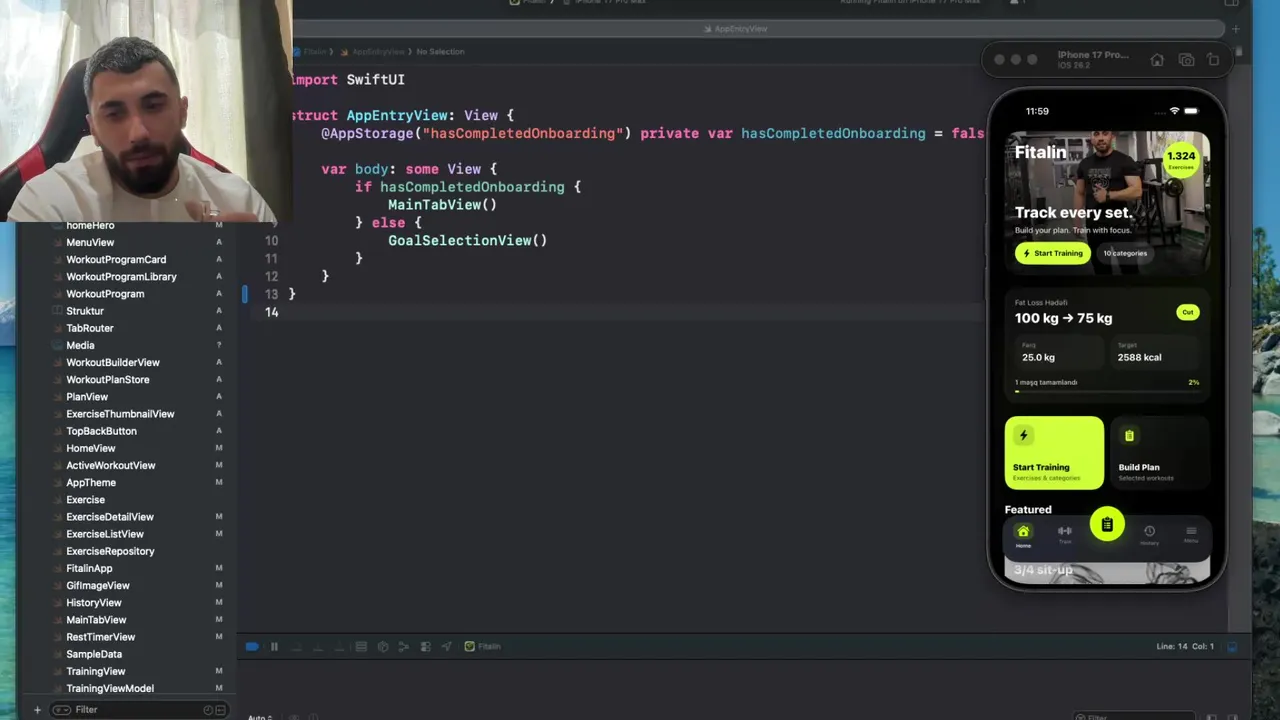Select SampleData file in navigator
Viewport: 1280px width, 720px height.
94,654
